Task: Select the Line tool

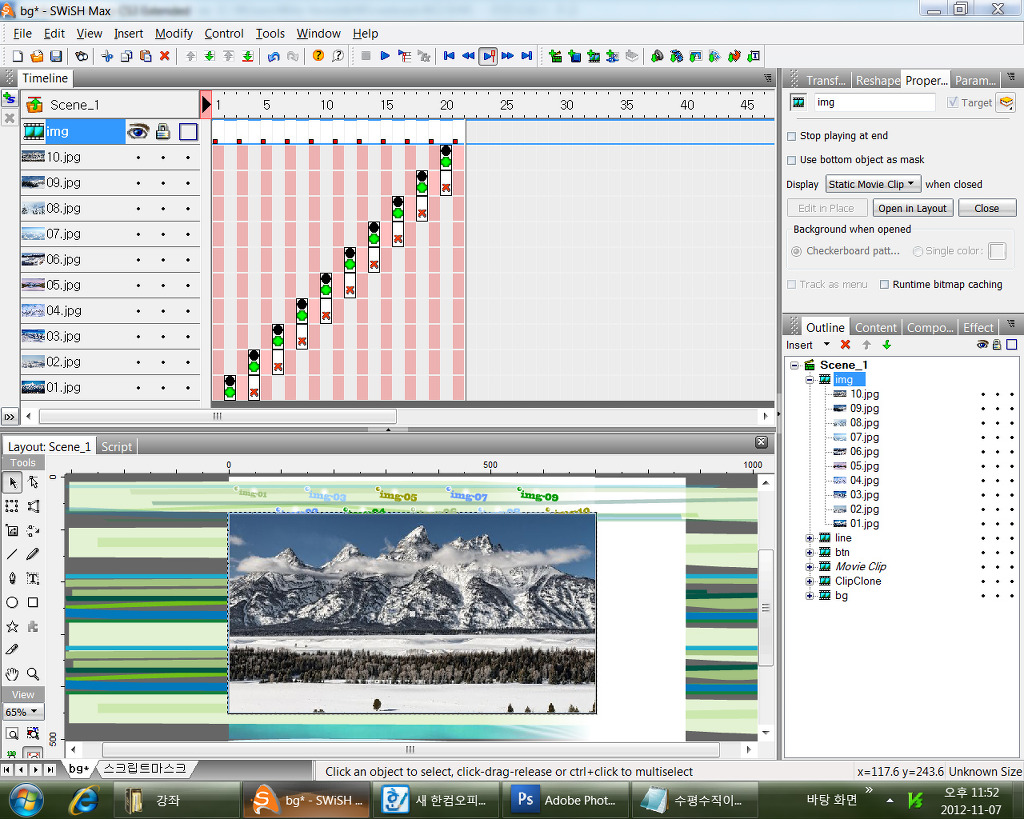Action: coord(12,554)
